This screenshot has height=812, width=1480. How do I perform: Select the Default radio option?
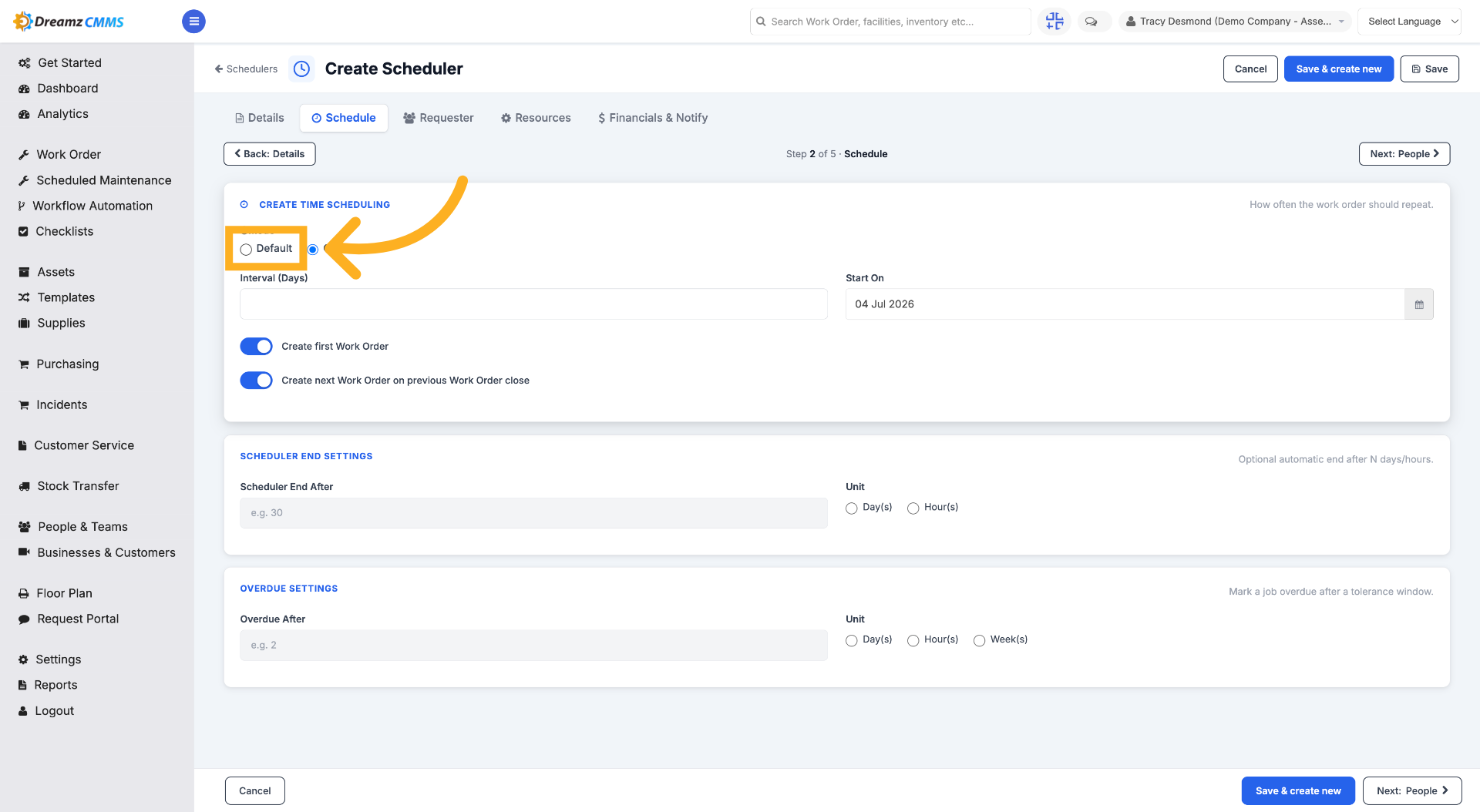click(x=246, y=249)
